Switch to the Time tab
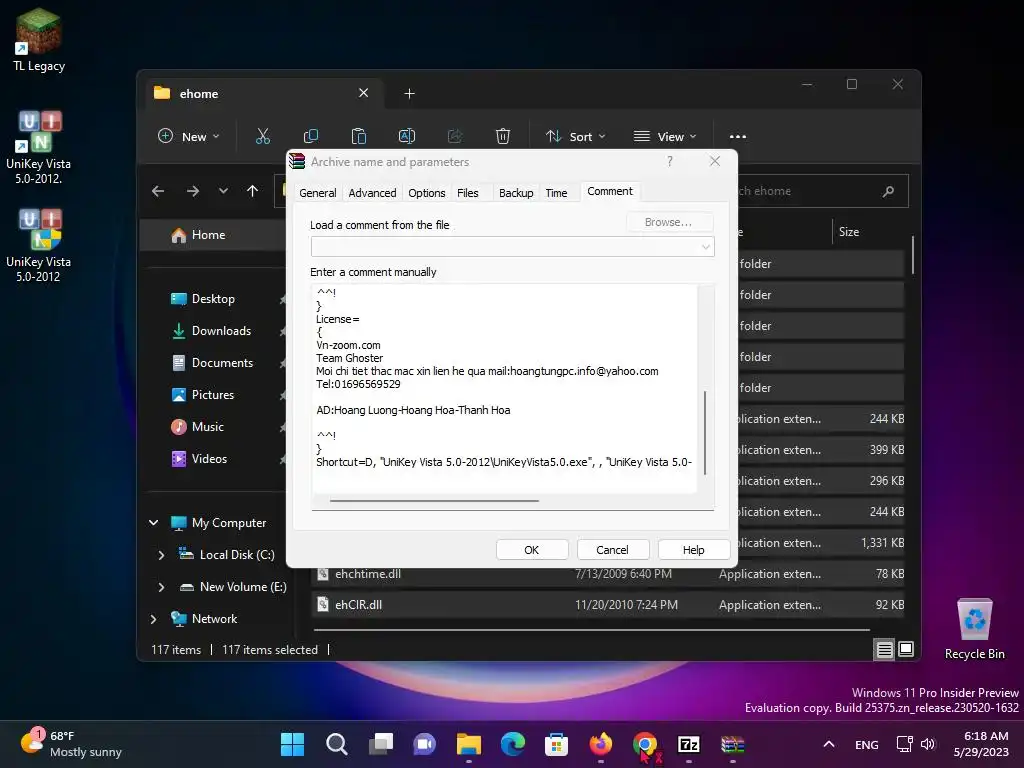The width and height of the screenshot is (1024, 768). (x=556, y=193)
